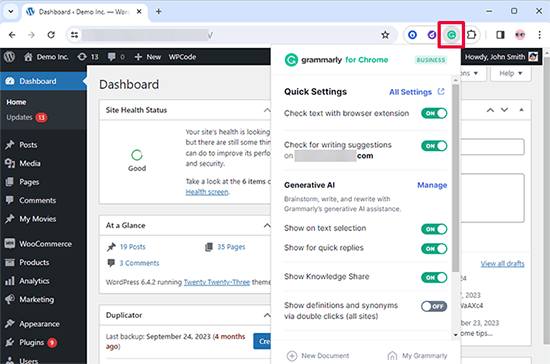Image resolution: width=550 pixels, height=364 pixels.
Task: Bookmark this page with the star icon
Action: point(385,35)
